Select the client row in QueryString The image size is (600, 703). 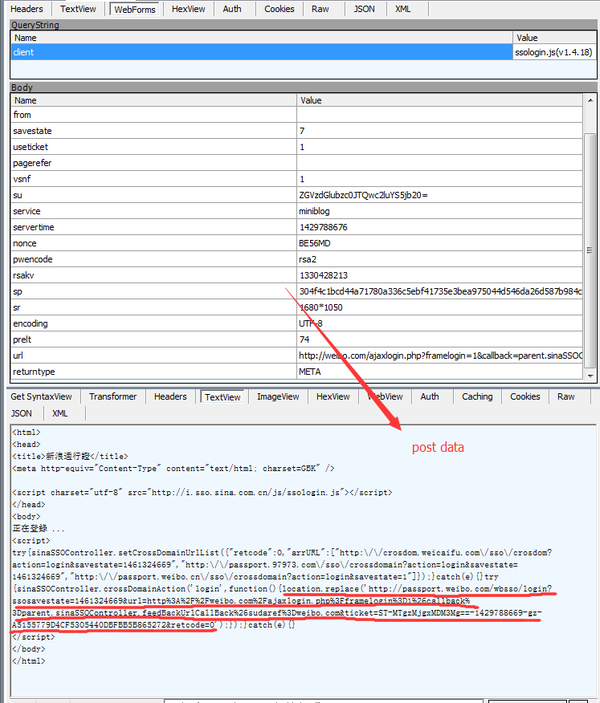pos(24,51)
